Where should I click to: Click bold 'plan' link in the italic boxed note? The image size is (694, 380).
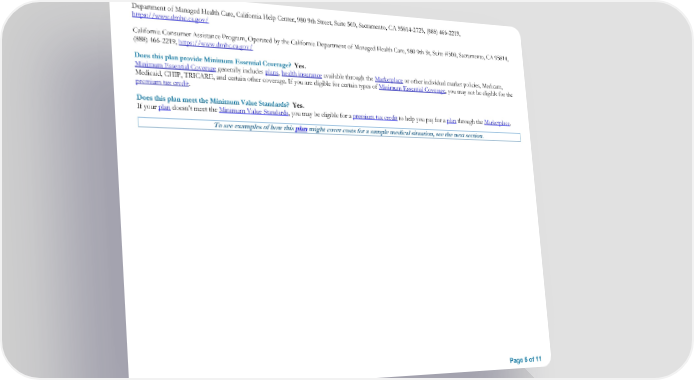point(301,129)
